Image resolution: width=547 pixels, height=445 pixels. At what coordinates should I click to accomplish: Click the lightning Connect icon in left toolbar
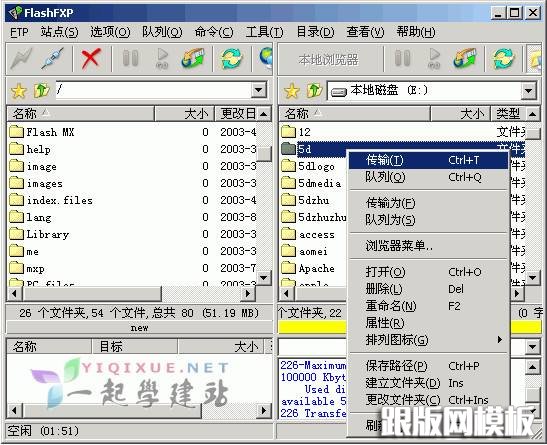[22, 58]
